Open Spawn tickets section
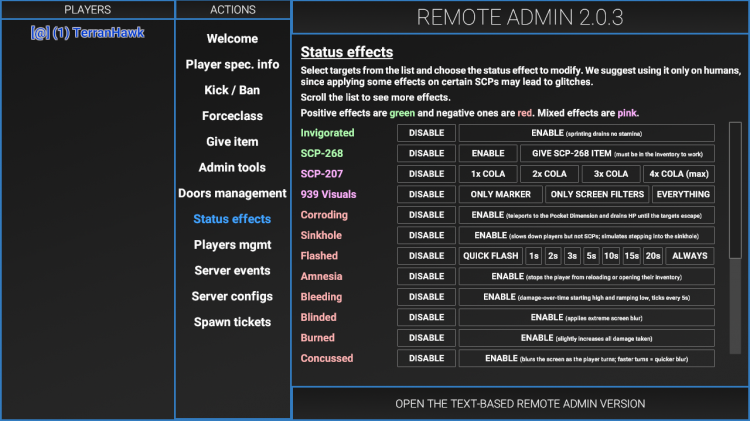Screen dimensions: 750x421 pyautogui.click(x=232, y=322)
